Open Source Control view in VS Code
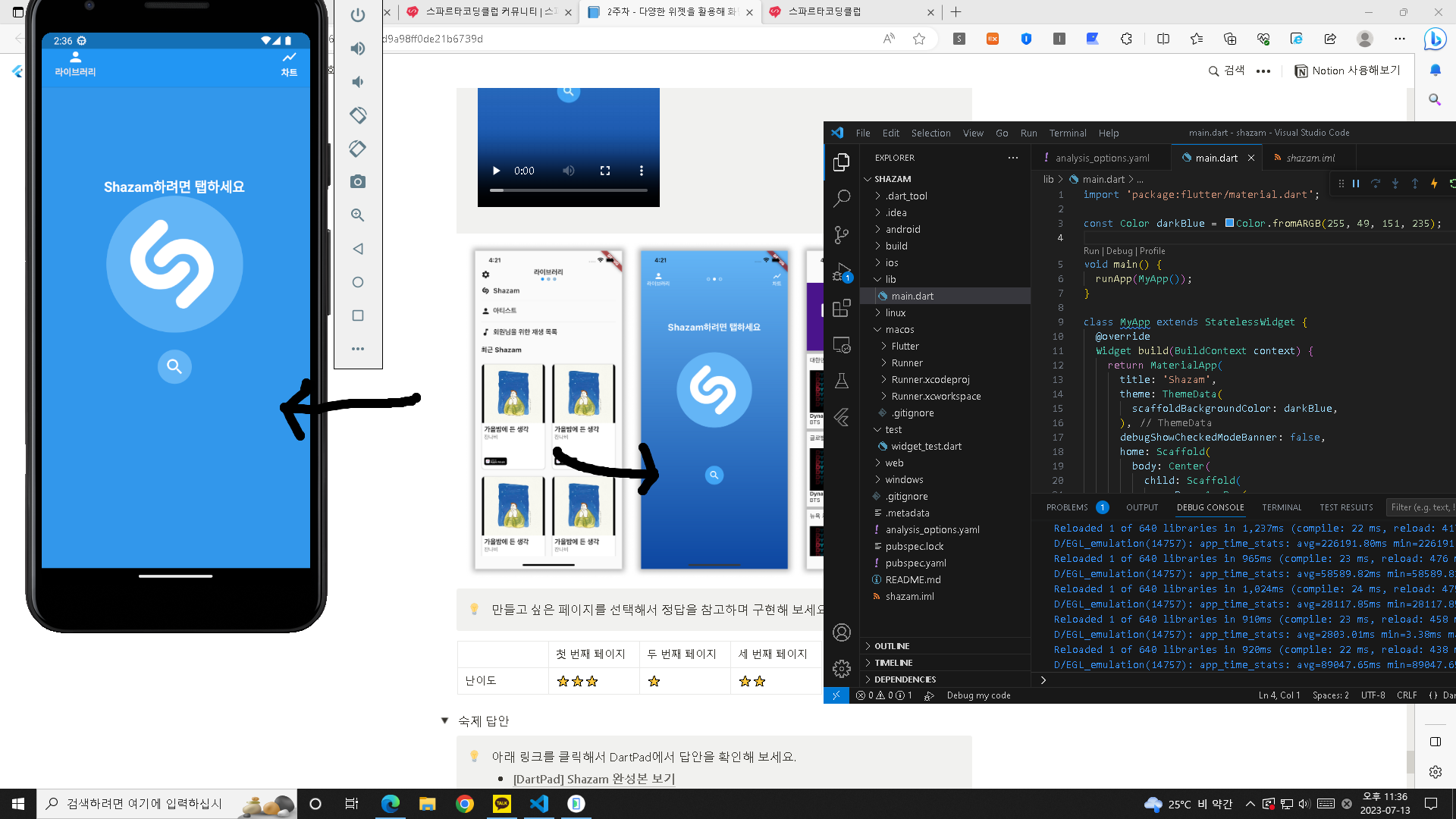 [x=842, y=234]
